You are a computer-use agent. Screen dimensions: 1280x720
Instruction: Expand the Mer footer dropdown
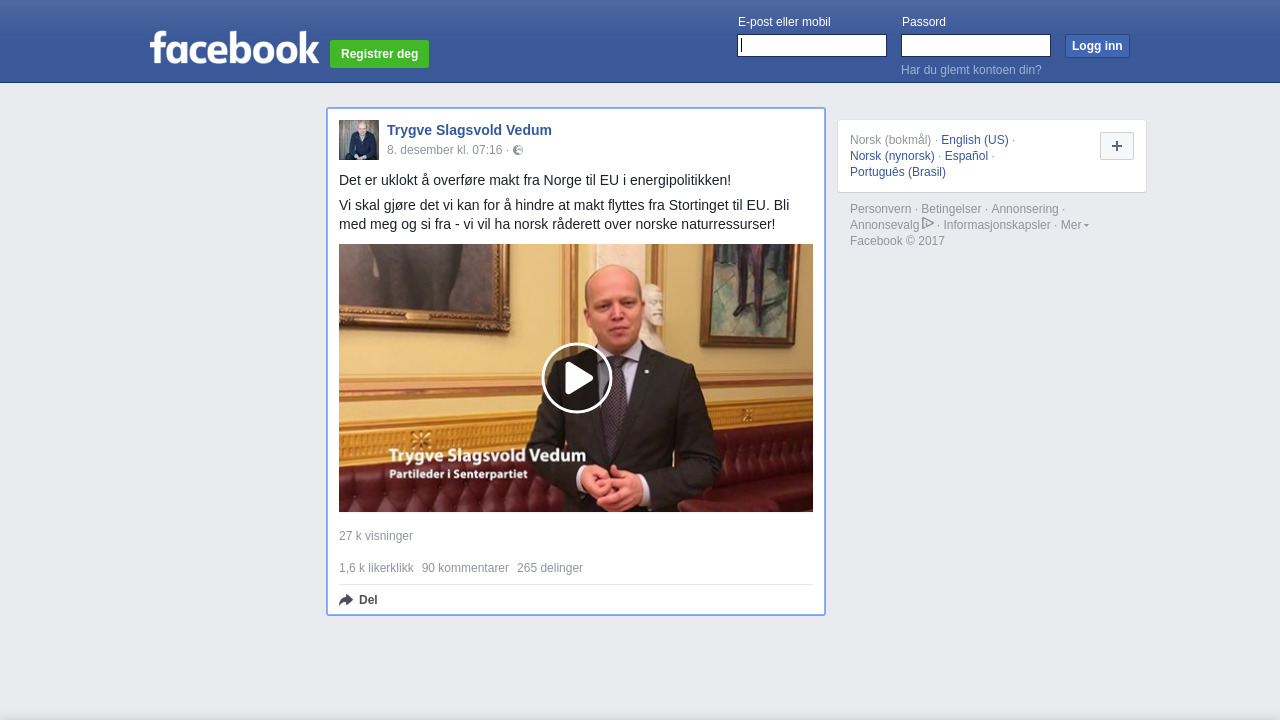pyautogui.click(x=1075, y=225)
